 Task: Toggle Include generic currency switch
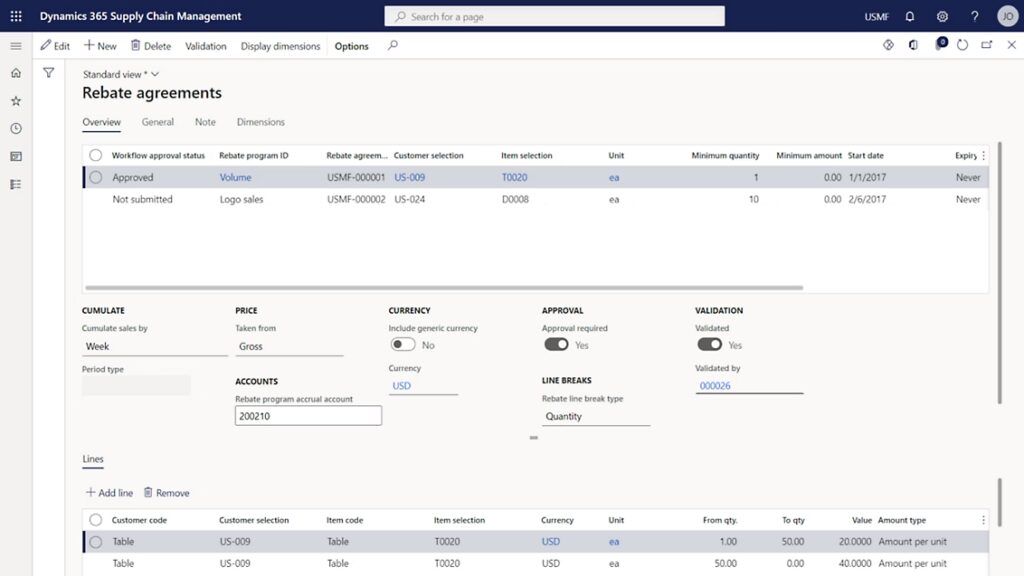402,345
